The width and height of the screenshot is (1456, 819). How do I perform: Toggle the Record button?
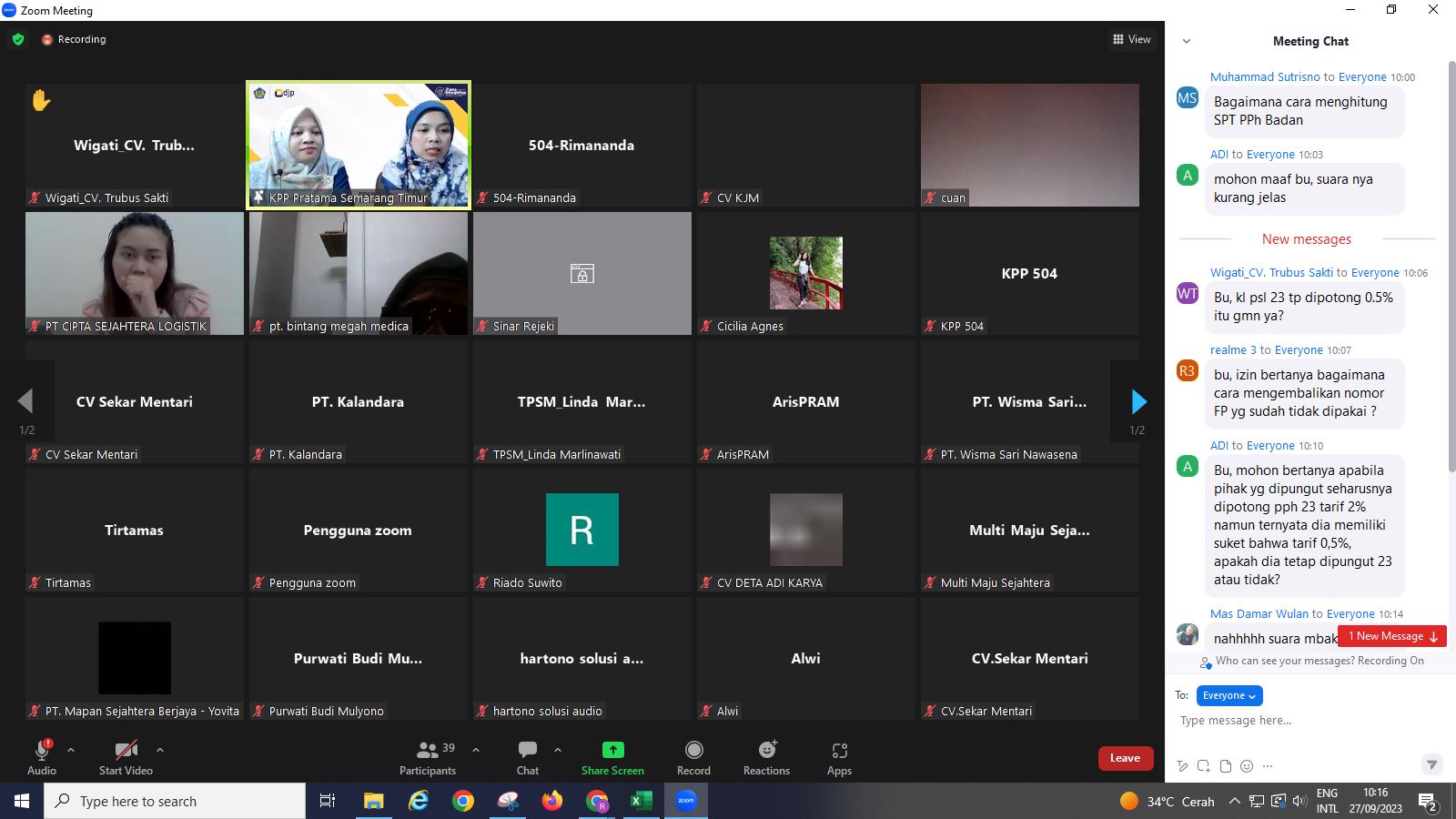tap(693, 757)
